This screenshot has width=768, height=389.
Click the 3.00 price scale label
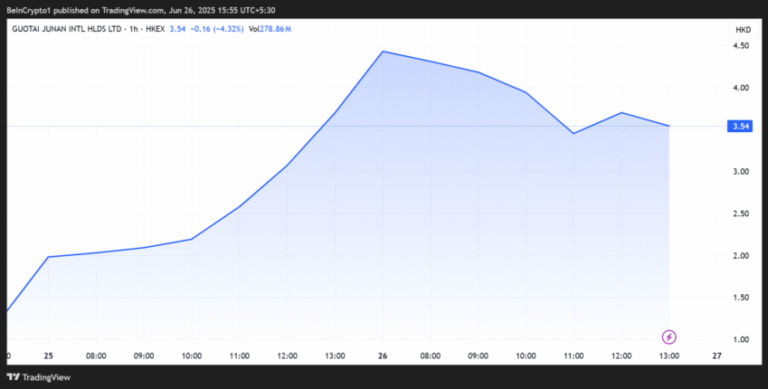pyautogui.click(x=741, y=171)
